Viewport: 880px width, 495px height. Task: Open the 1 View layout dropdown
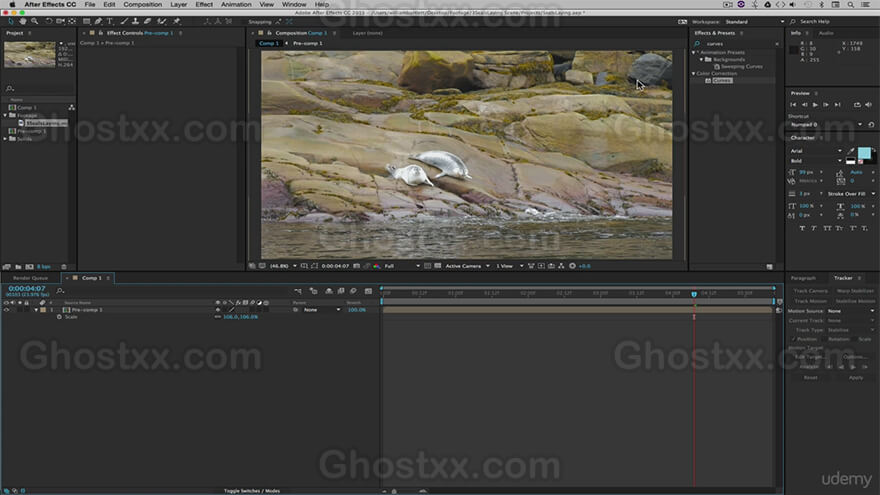pyautogui.click(x=509, y=266)
